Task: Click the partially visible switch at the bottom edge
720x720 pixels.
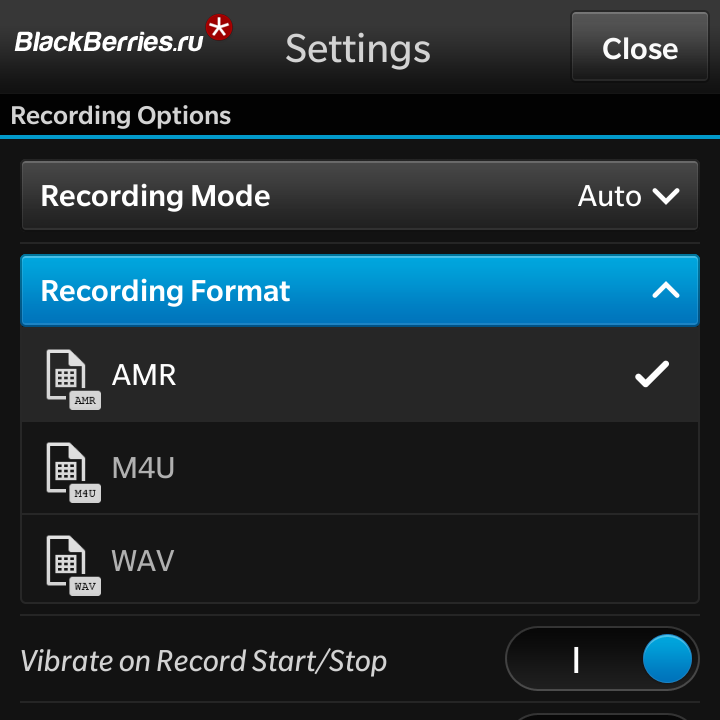Action: [x=602, y=715]
